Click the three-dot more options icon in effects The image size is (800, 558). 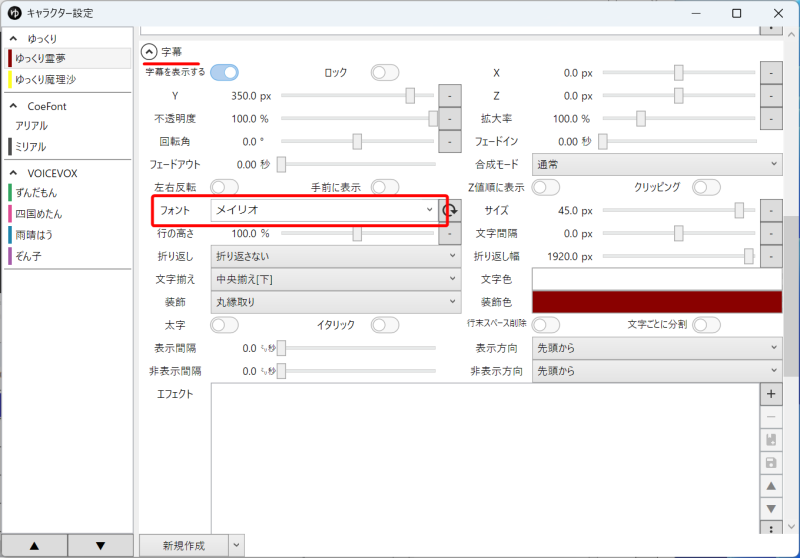(771, 528)
